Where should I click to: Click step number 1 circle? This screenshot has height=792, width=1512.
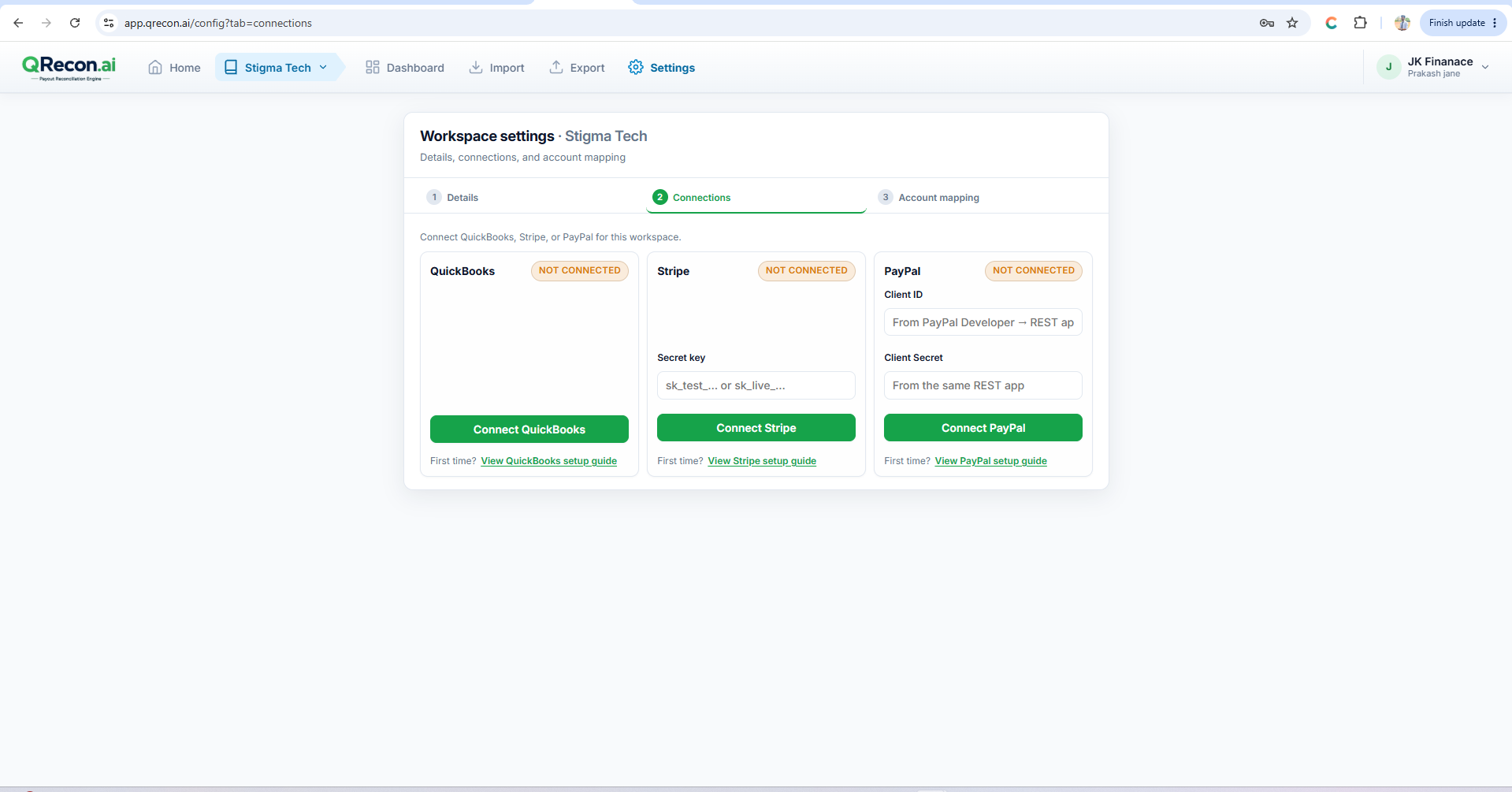coord(434,197)
